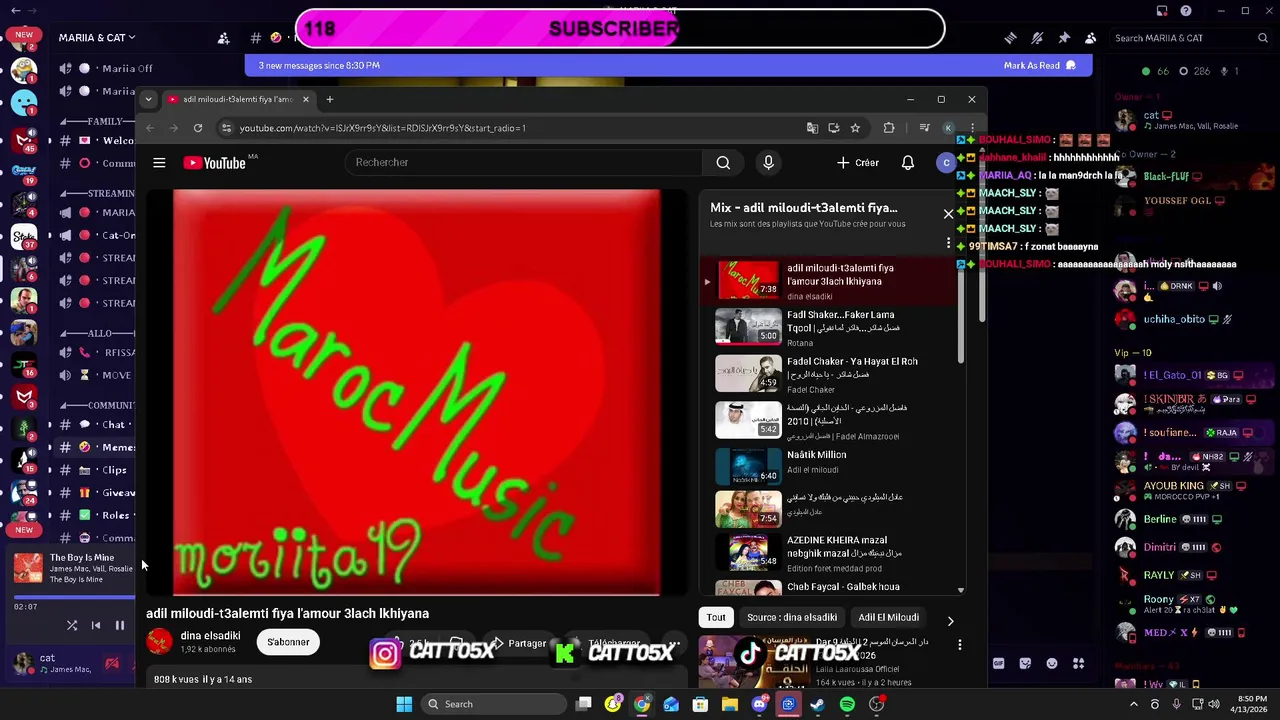The width and height of the screenshot is (1280, 720).
Task: Open Chrome extensions puzzle icon
Action: [x=888, y=128]
